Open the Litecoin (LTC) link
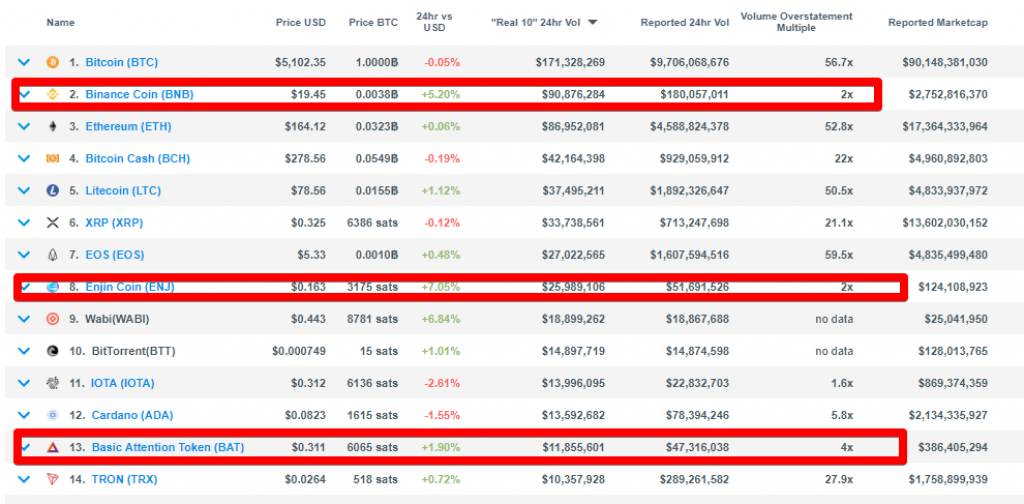This screenshot has width=1024, height=504. pos(123,191)
